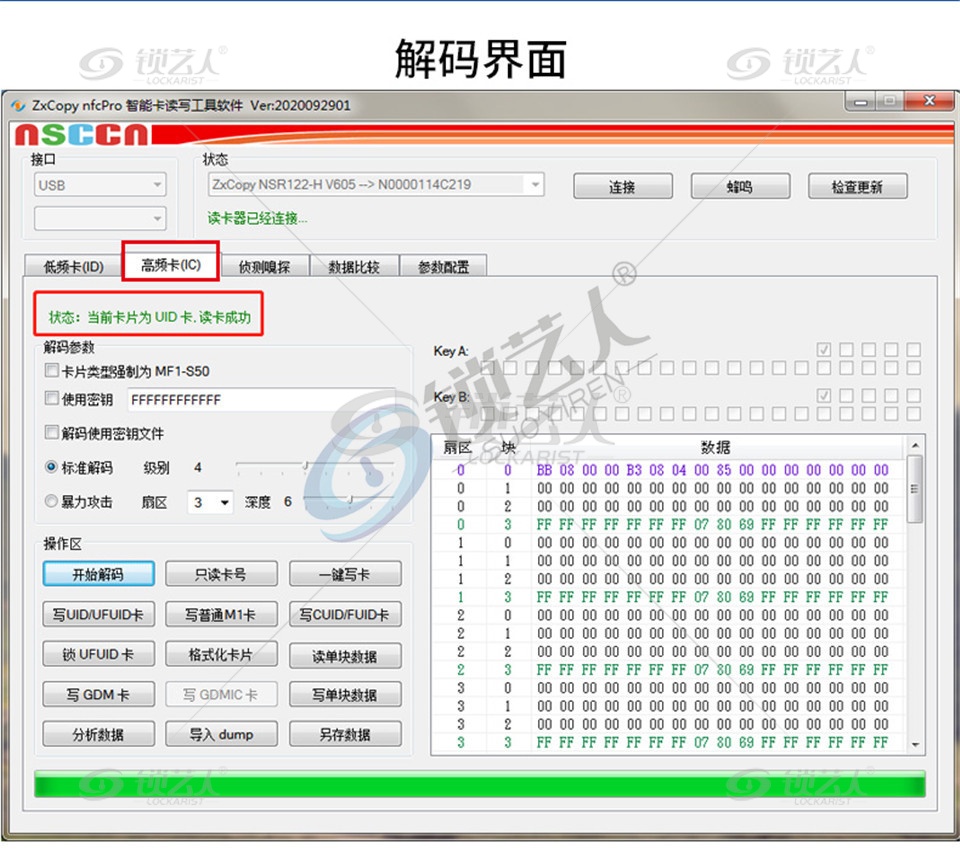The height and width of the screenshot is (850, 960).
Task: Select the 高频卡(IC) tab
Action: click(171, 265)
